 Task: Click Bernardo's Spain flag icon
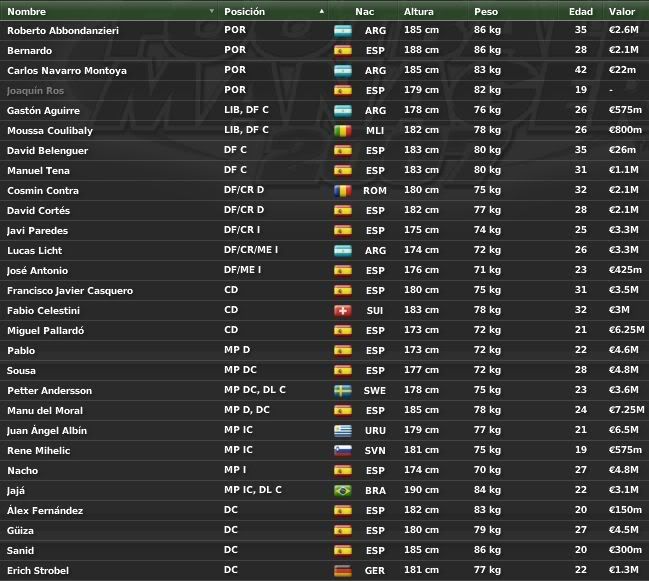tap(343, 51)
